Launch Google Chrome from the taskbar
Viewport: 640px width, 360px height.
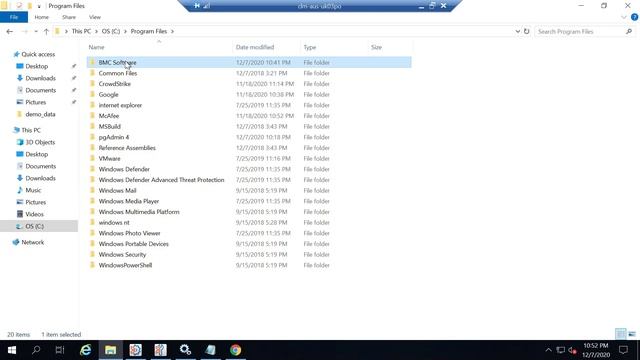click(x=236, y=350)
